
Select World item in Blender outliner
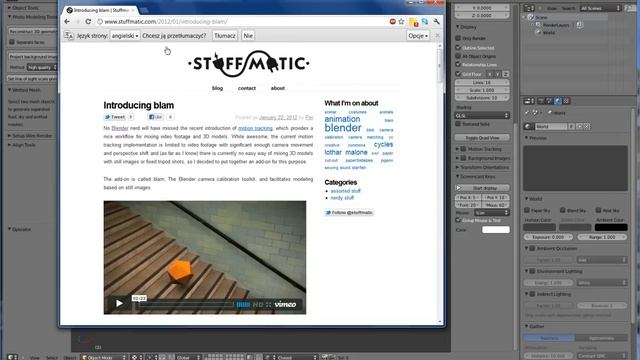pos(549,33)
